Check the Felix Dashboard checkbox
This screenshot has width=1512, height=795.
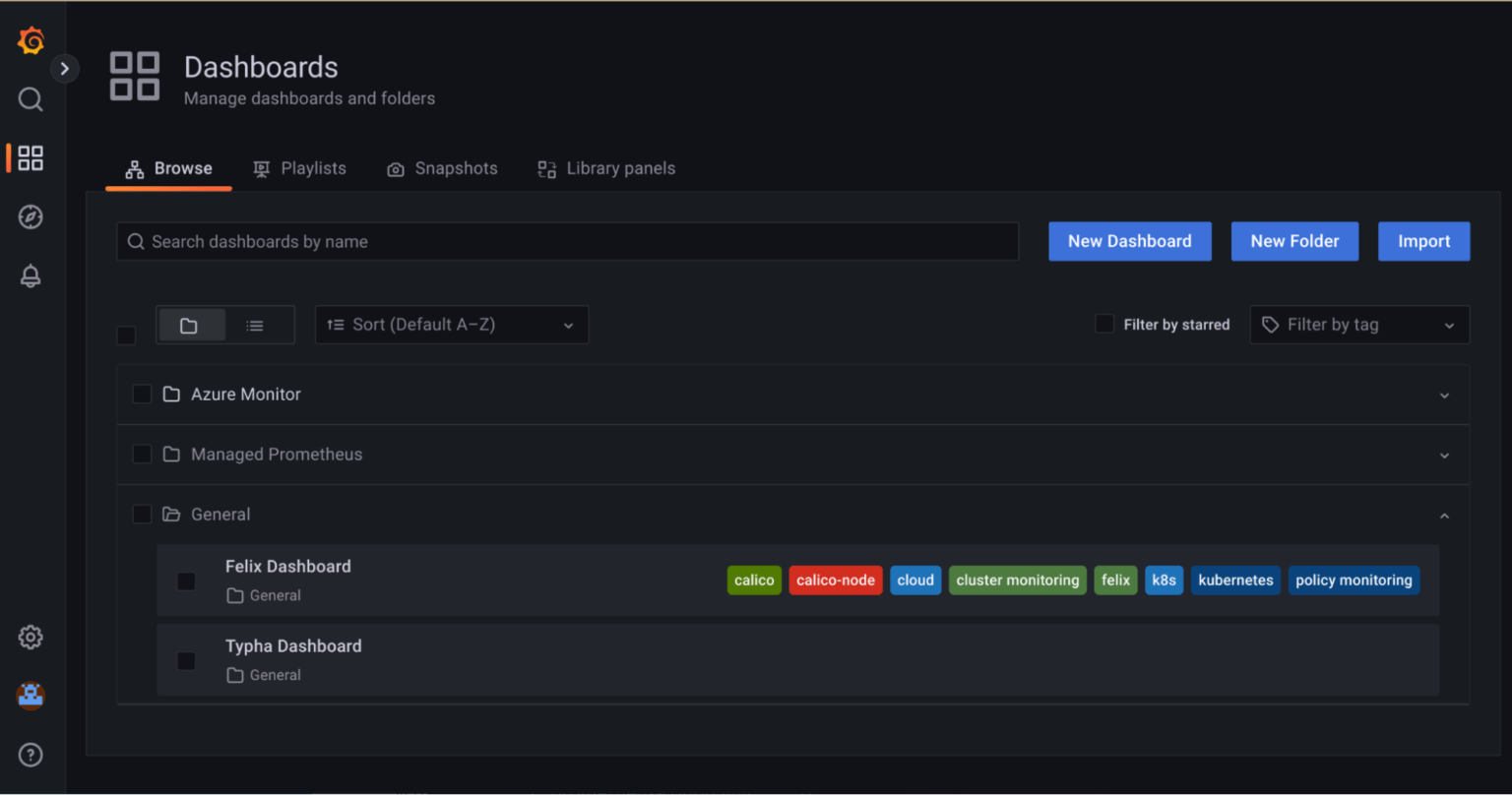pyautogui.click(x=186, y=581)
